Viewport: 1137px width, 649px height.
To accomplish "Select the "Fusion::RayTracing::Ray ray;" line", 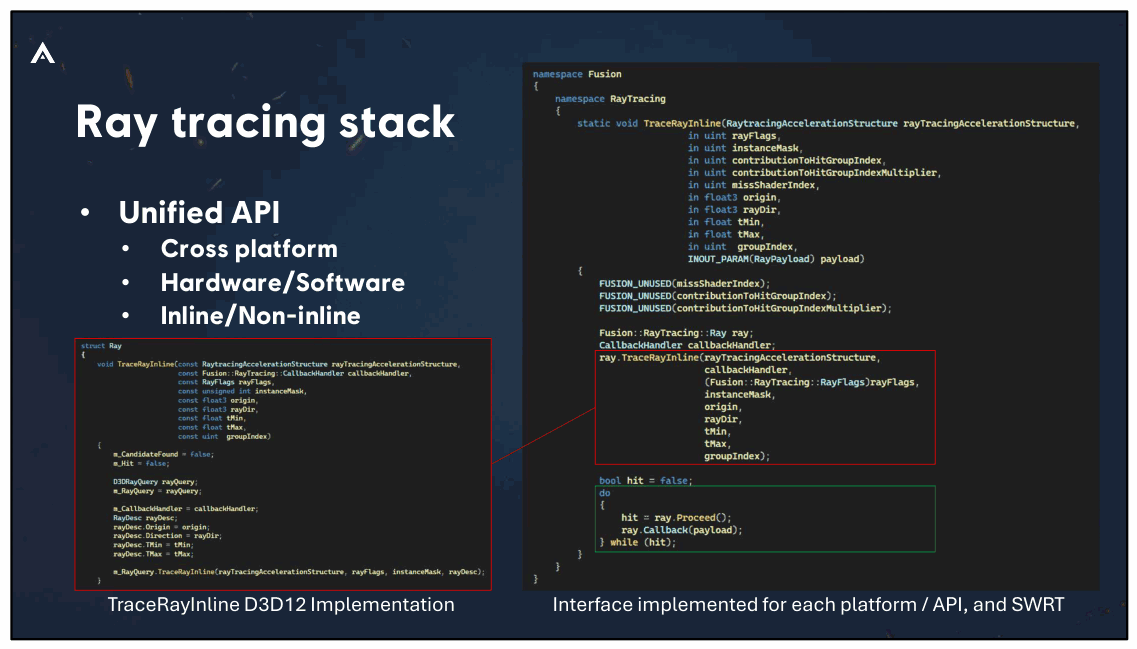I will pos(676,333).
